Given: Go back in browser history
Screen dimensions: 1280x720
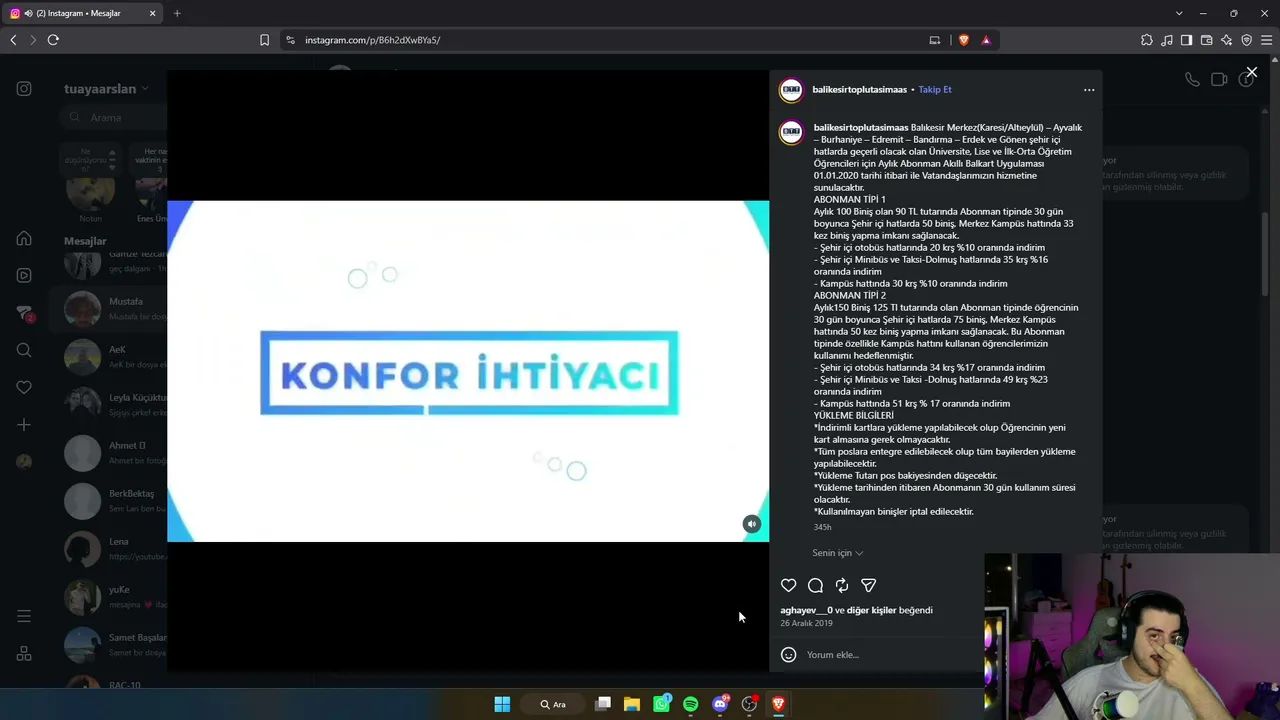Looking at the screenshot, I should click(x=13, y=40).
